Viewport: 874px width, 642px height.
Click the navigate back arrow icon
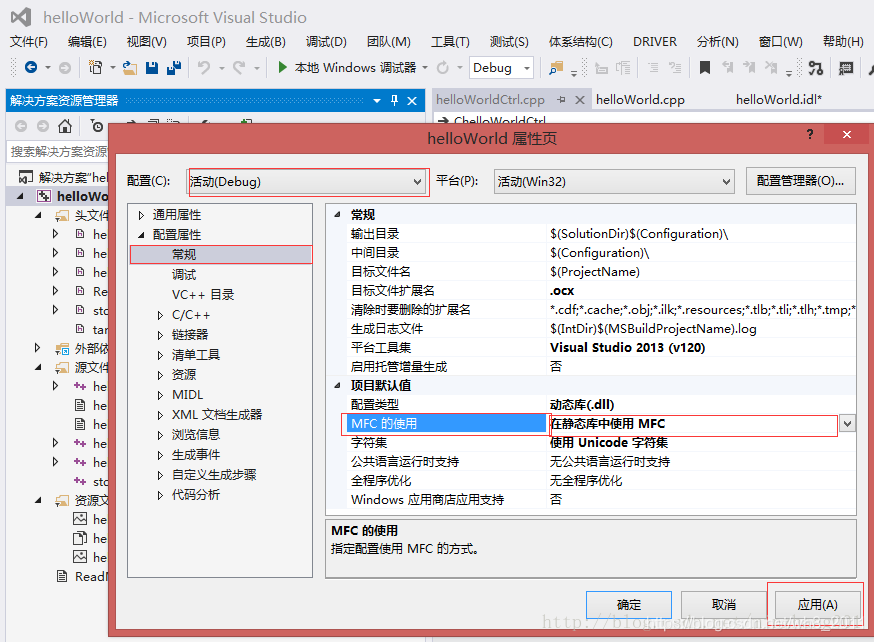pos(31,67)
